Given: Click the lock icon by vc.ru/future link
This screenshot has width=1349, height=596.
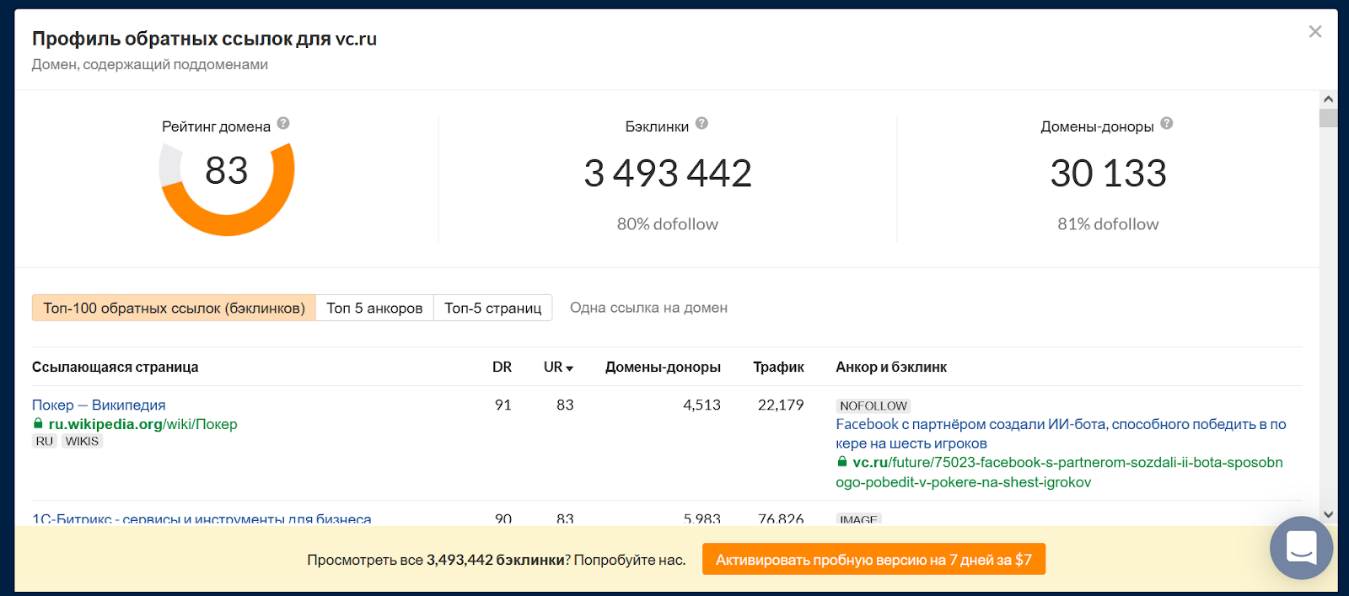Looking at the screenshot, I should point(842,462).
